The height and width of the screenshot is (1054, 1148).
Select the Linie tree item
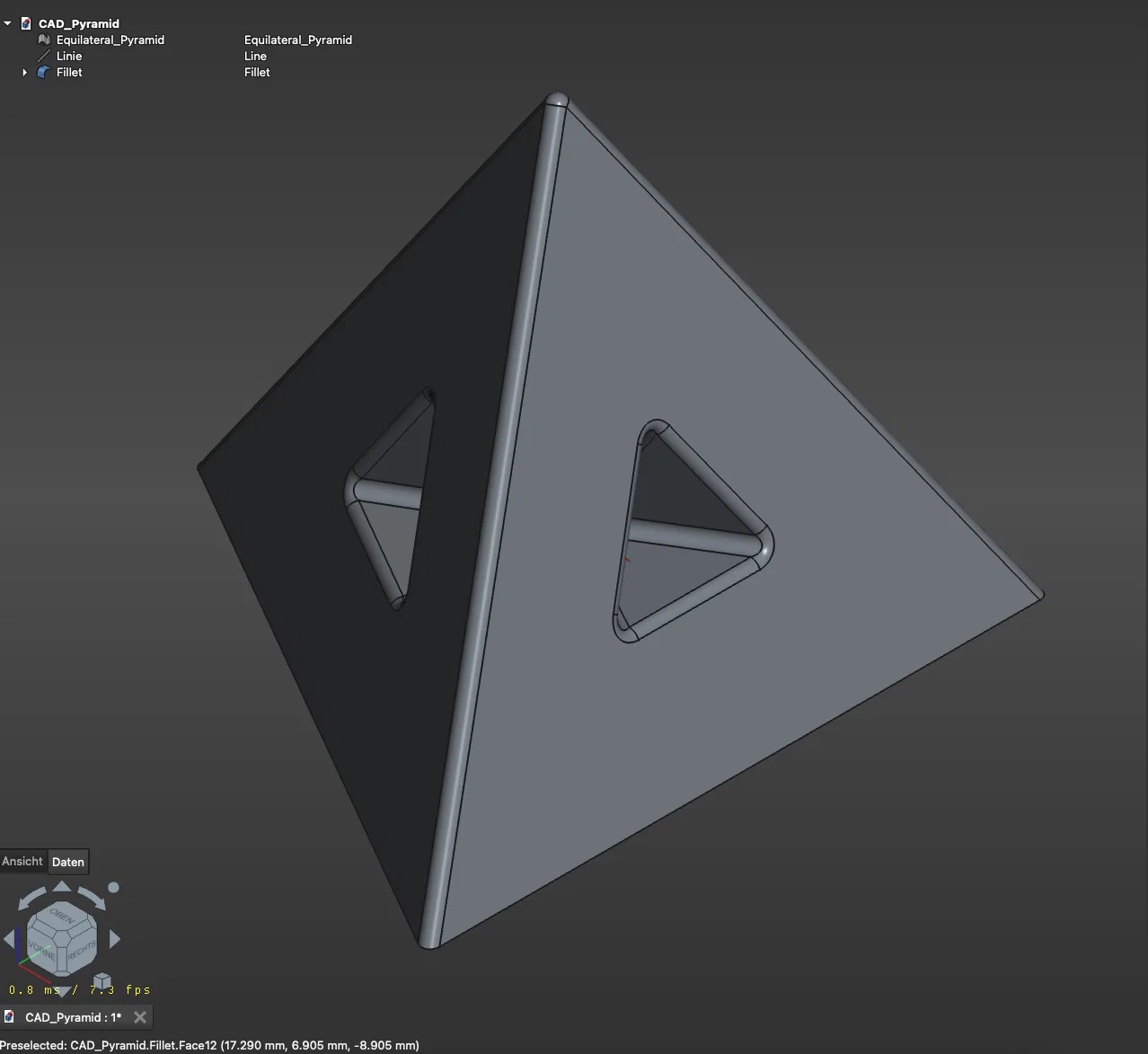tap(69, 56)
